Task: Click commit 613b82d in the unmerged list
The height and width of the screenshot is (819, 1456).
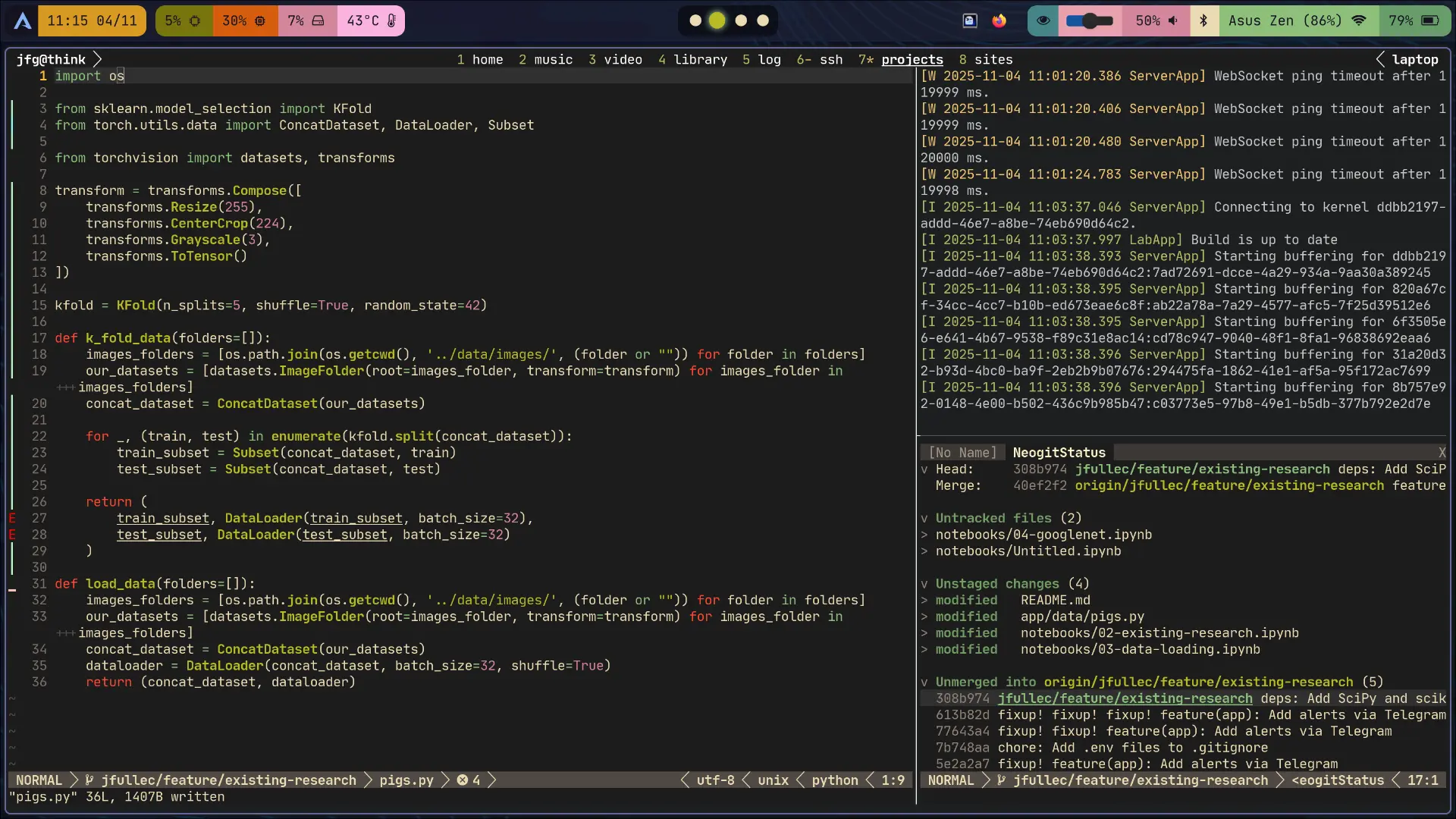Action: pos(962,715)
